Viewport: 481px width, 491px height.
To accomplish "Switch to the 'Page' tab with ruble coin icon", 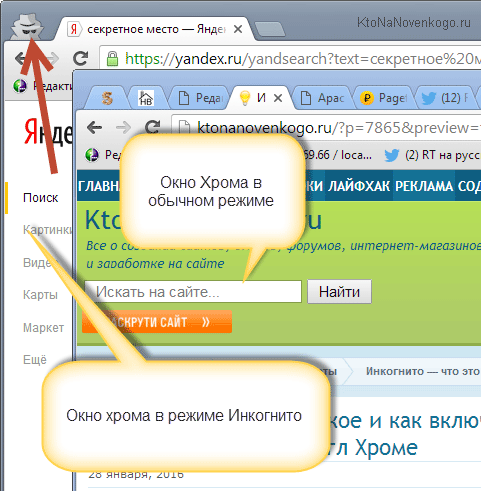I will coord(383,98).
